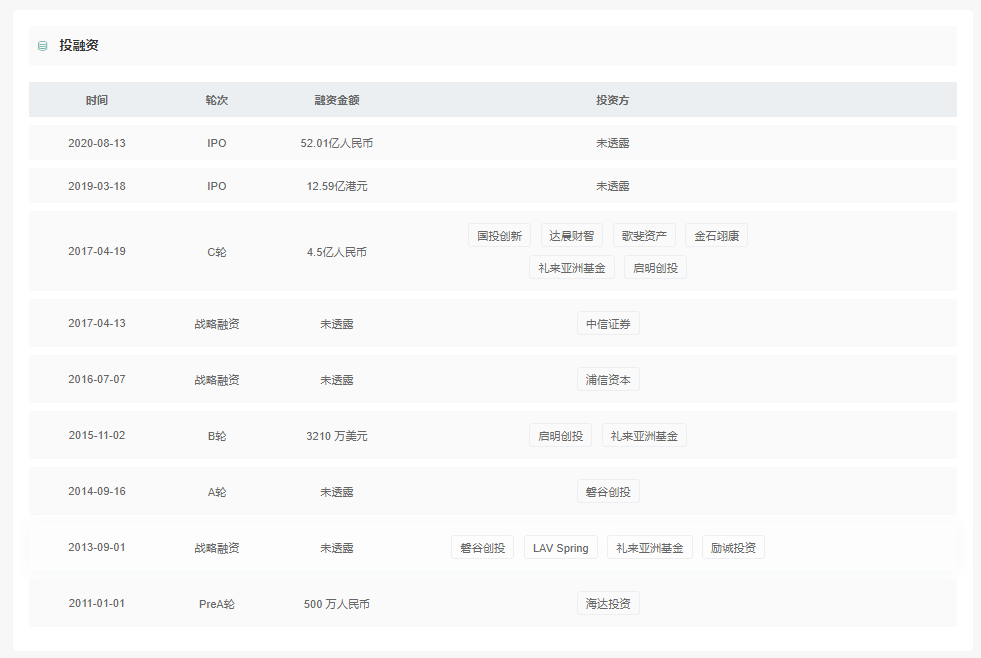981x658 pixels.
Task: Click the B轮 round cell
Action: pyautogui.click(x=216, y=436)
